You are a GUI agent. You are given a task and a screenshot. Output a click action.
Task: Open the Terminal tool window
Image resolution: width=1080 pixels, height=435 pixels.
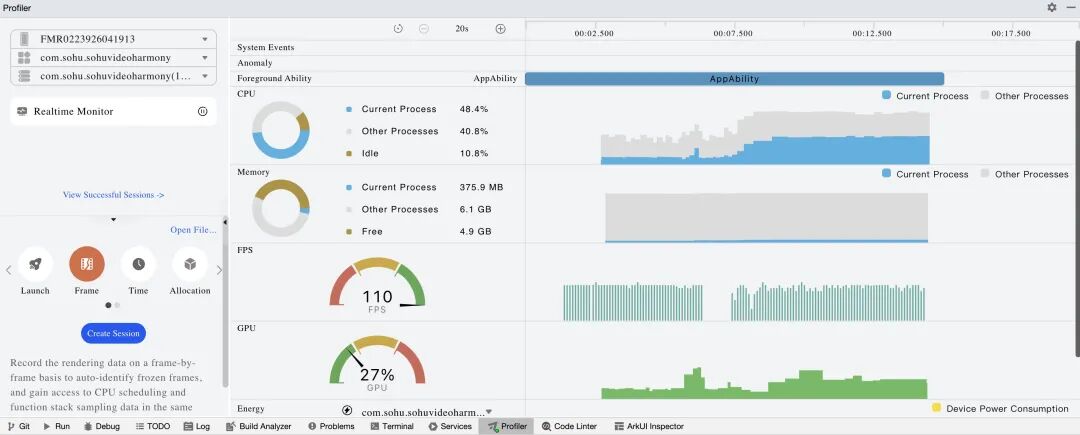(x=392, y=426)
